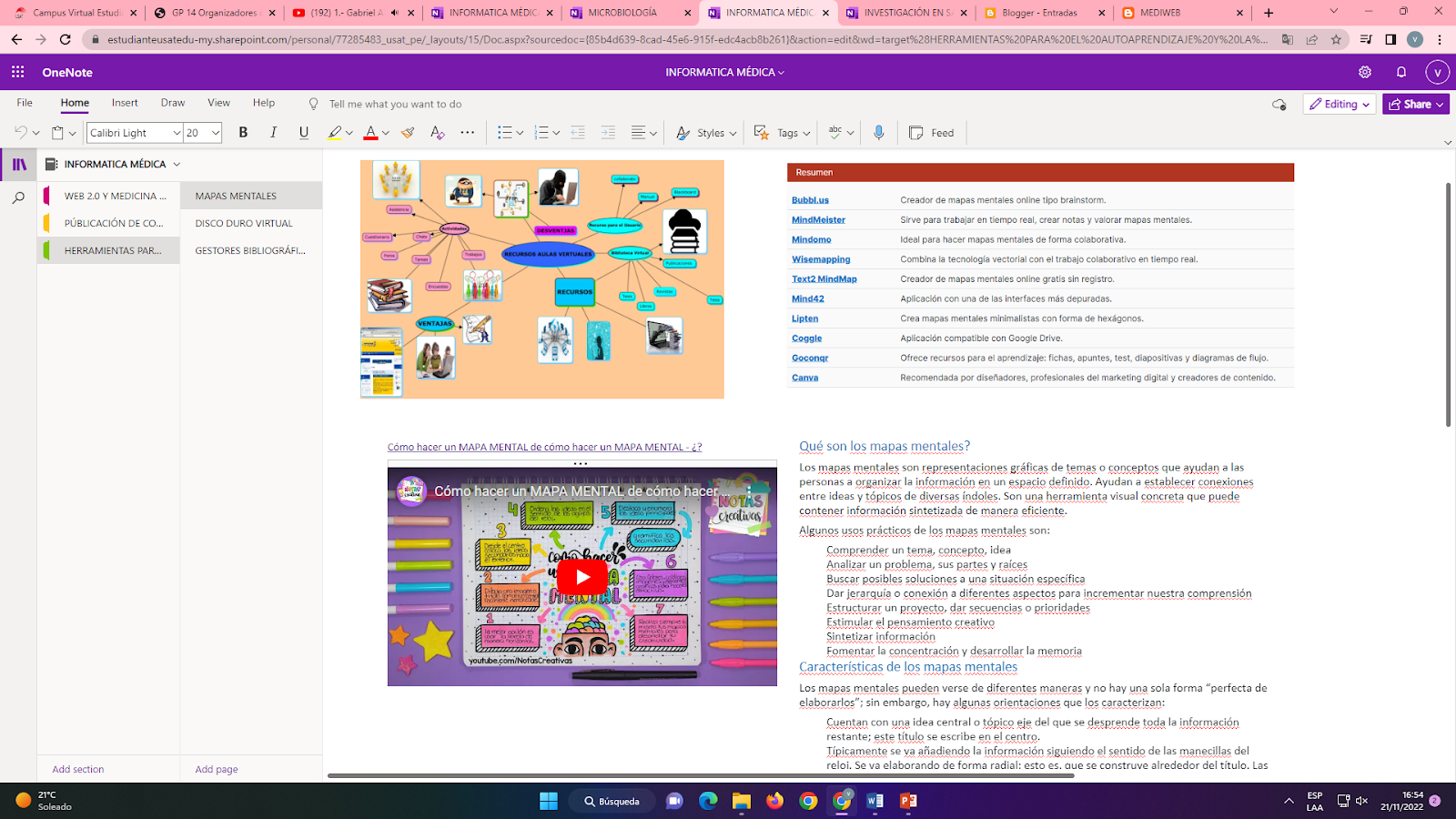
Task: Open Windows Start menu
Action: point(549,801)
